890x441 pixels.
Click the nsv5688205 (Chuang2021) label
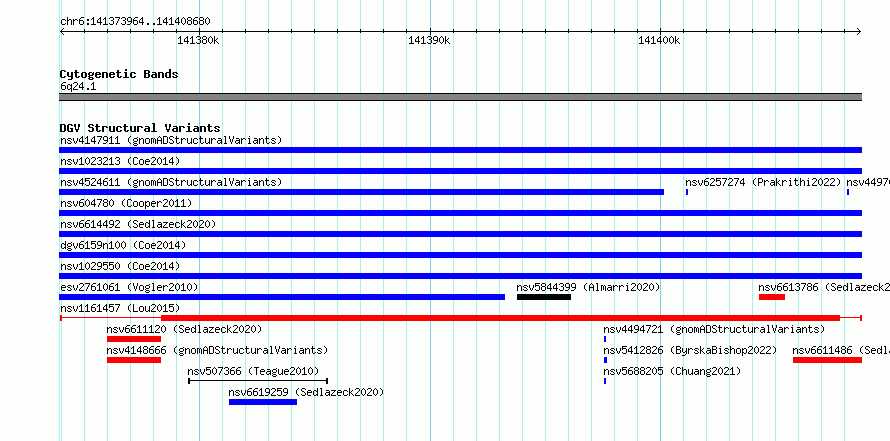point(672,371)
